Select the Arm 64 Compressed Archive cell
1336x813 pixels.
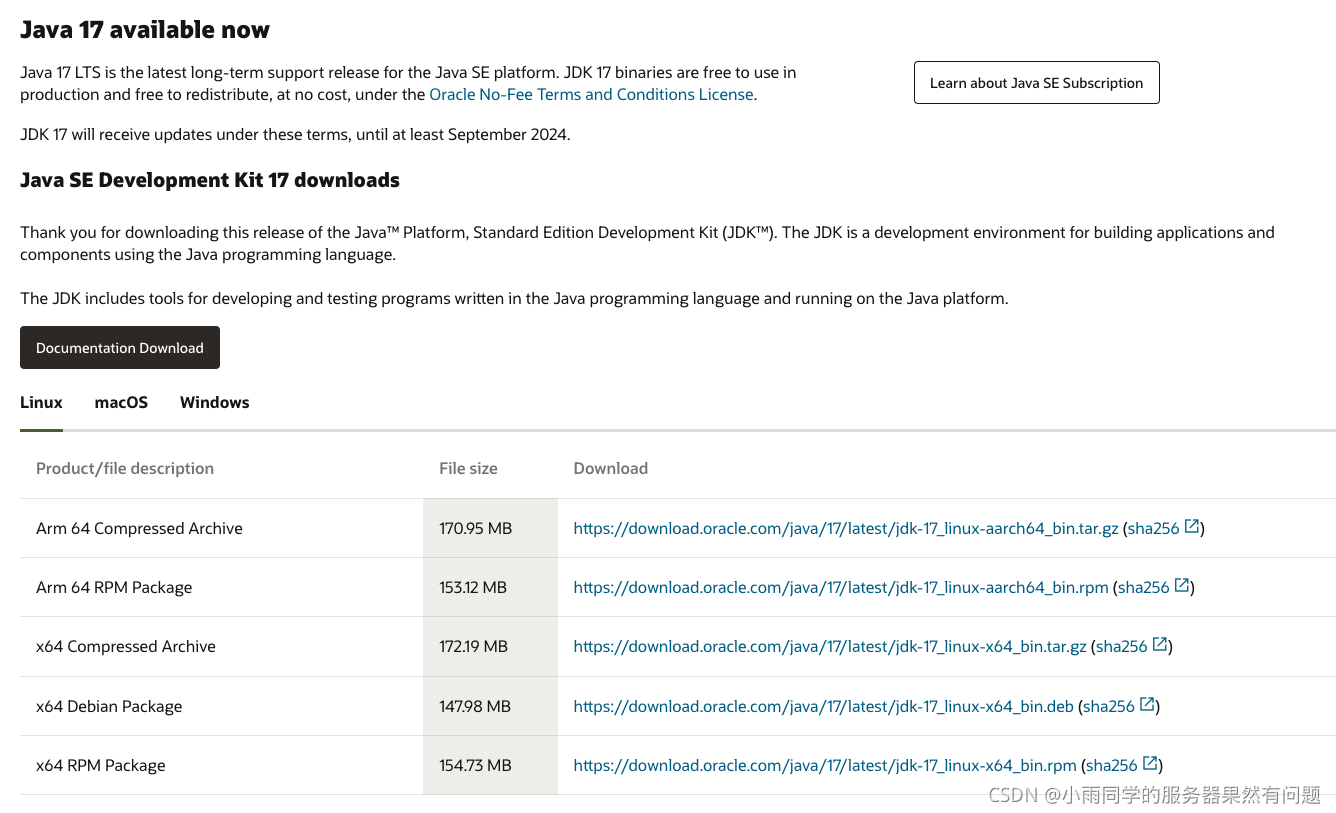[221, 528]
